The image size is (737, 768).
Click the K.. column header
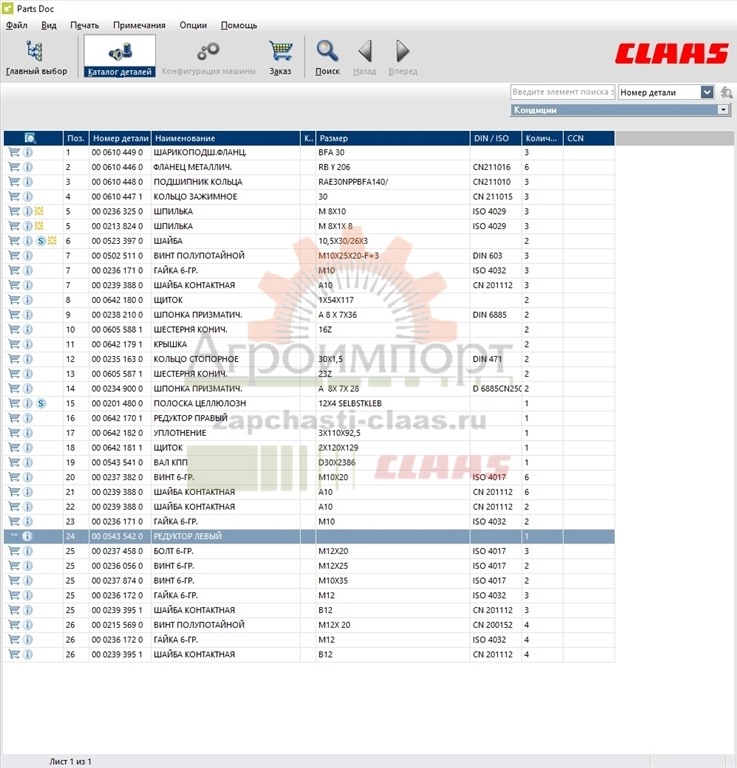[x=308, y=138]
